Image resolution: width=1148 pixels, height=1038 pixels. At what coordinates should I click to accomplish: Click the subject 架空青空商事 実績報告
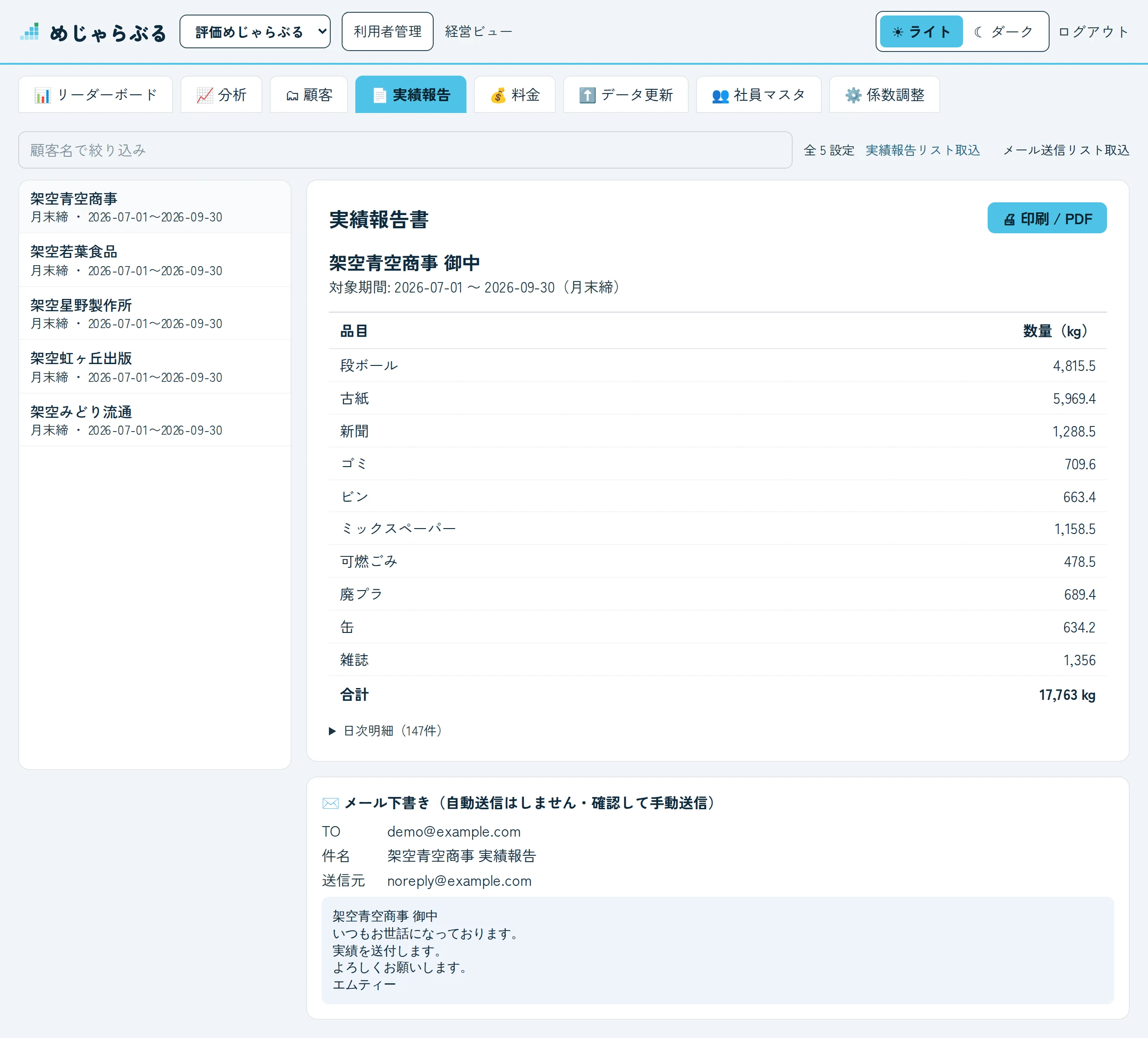point(461,856)
